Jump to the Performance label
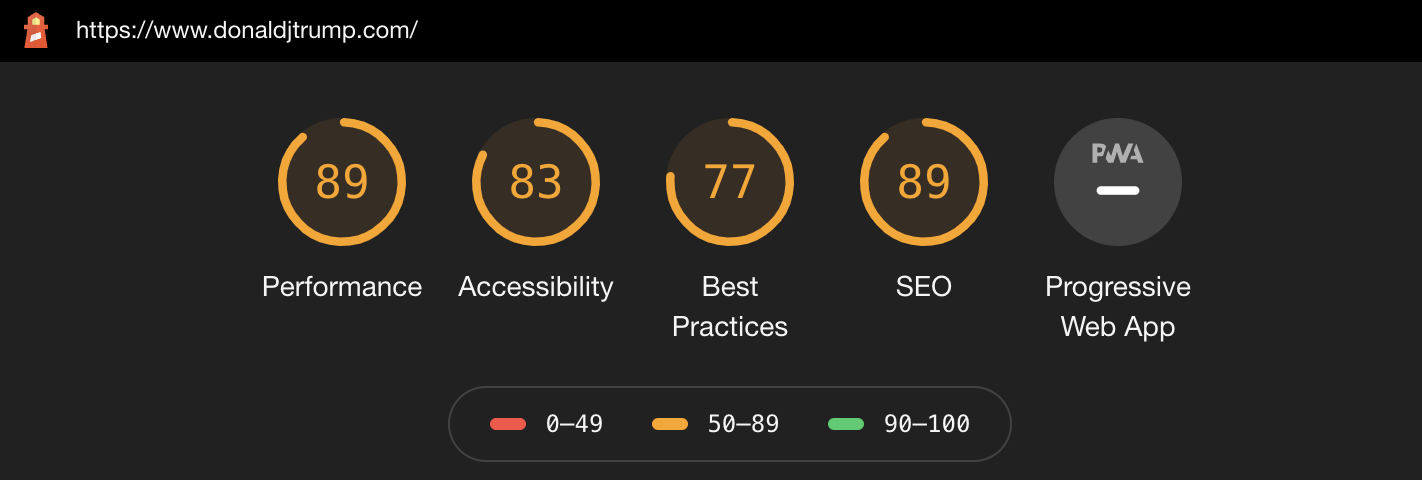Image resolution: width=1422 pixels, height=480 pixels. point(342,287)
